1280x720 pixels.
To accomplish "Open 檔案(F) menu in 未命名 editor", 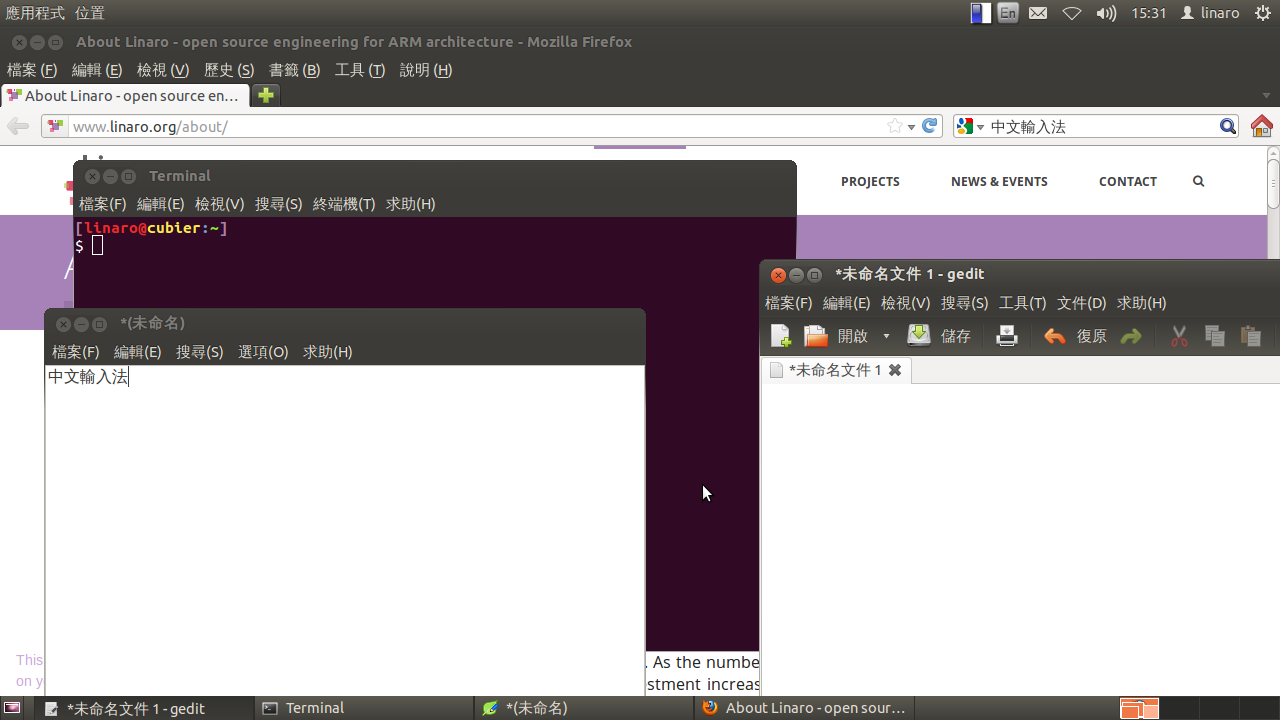I will coord(75,352).
